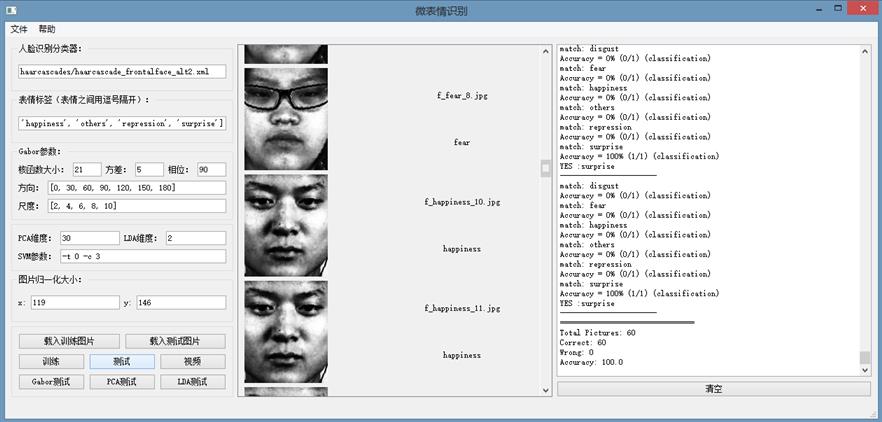Click the 训练 button
The image size is (882, 422).
pos(52,361)
